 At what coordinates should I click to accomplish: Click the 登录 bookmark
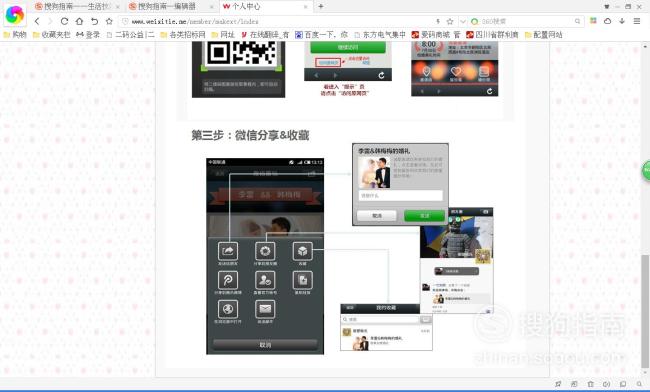pyautogui.click(x=88, y=35)
